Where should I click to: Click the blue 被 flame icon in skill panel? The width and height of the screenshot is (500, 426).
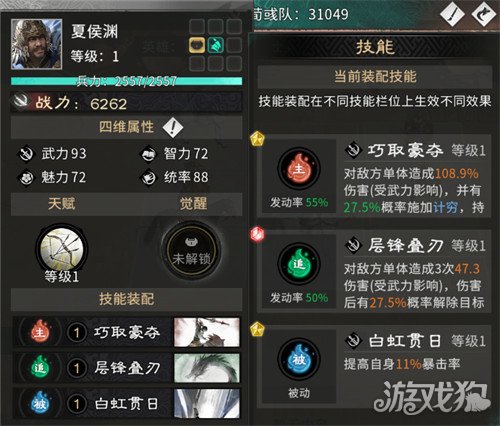(299, 359)
